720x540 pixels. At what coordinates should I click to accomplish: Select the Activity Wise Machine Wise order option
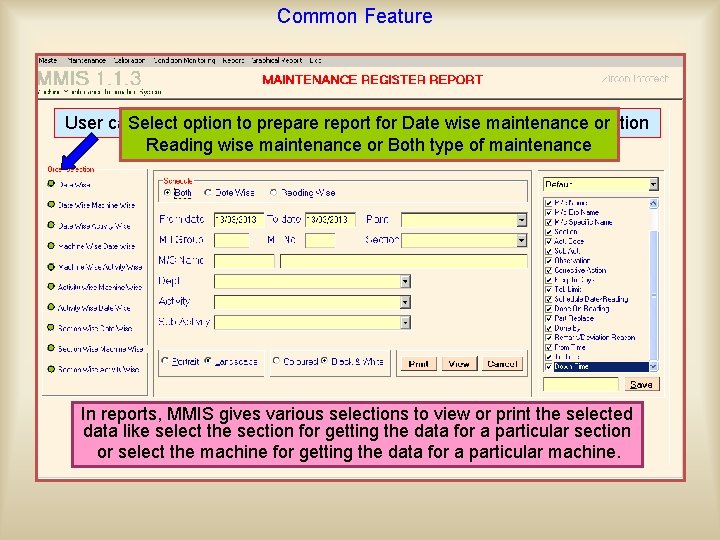pos(100,287)
